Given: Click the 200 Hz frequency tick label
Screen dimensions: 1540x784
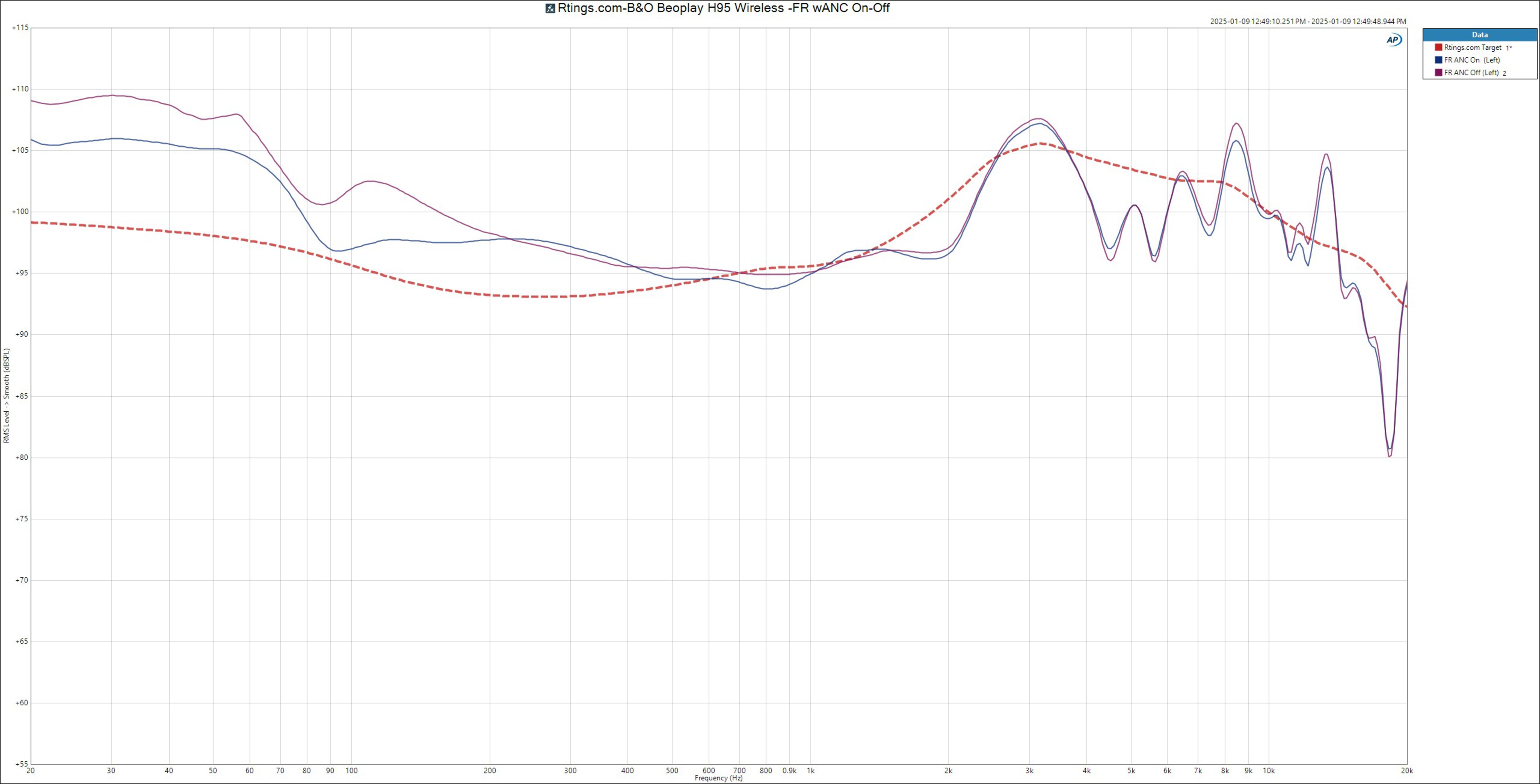Looking at the screenshot, I should (x=490, y=771).
